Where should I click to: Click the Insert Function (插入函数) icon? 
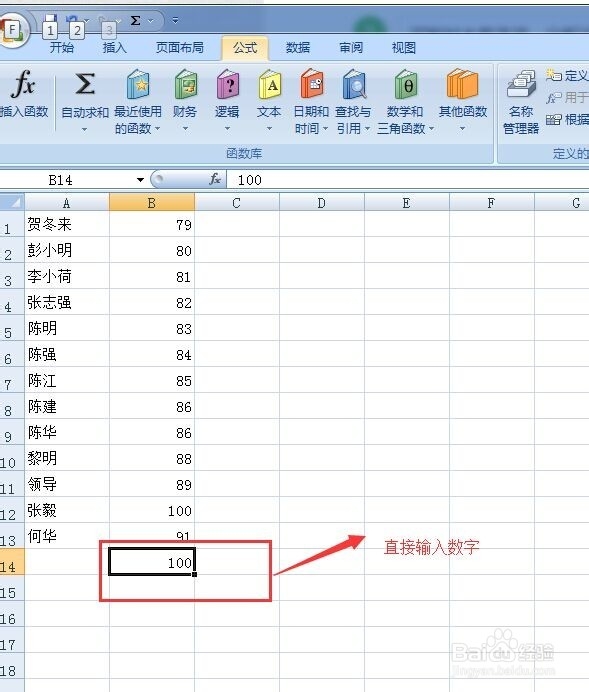tap(23, 84)
